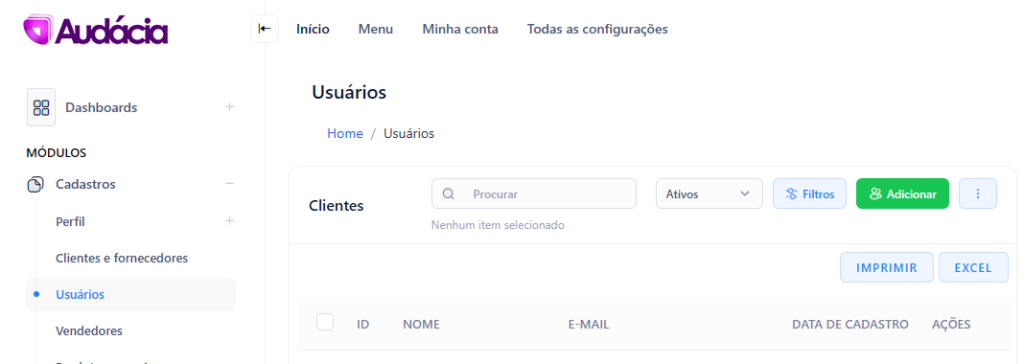Focus the Procurar search field
The height and width of the screenshot is (364, 1024).
tap(534, 193)
